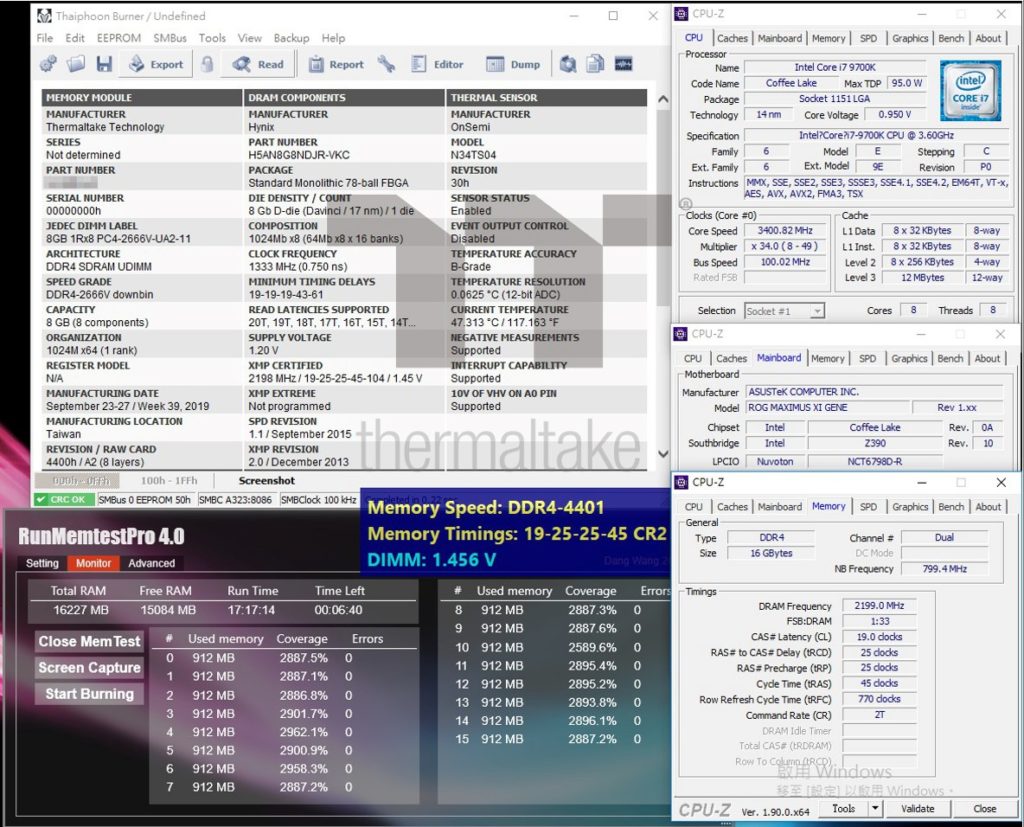Click the wrench tool icon in toolbar
Screen dimensions: 1024x827
(x=386, y=64)
